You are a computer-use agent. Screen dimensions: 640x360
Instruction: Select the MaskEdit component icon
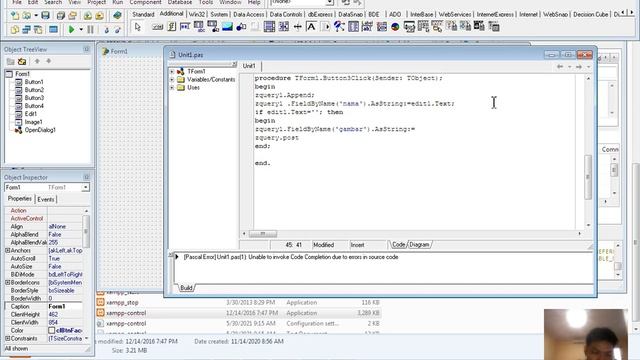[x=185, y=27]
